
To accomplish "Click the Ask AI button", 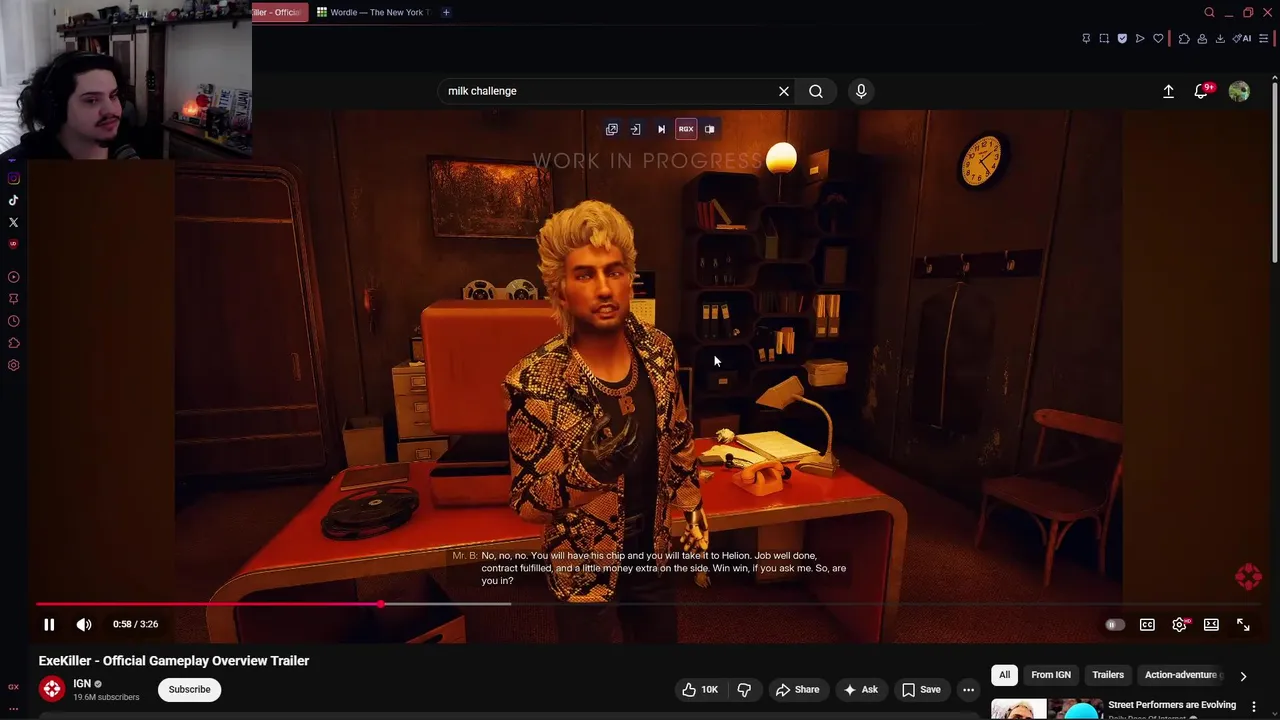I will point(861,689).
